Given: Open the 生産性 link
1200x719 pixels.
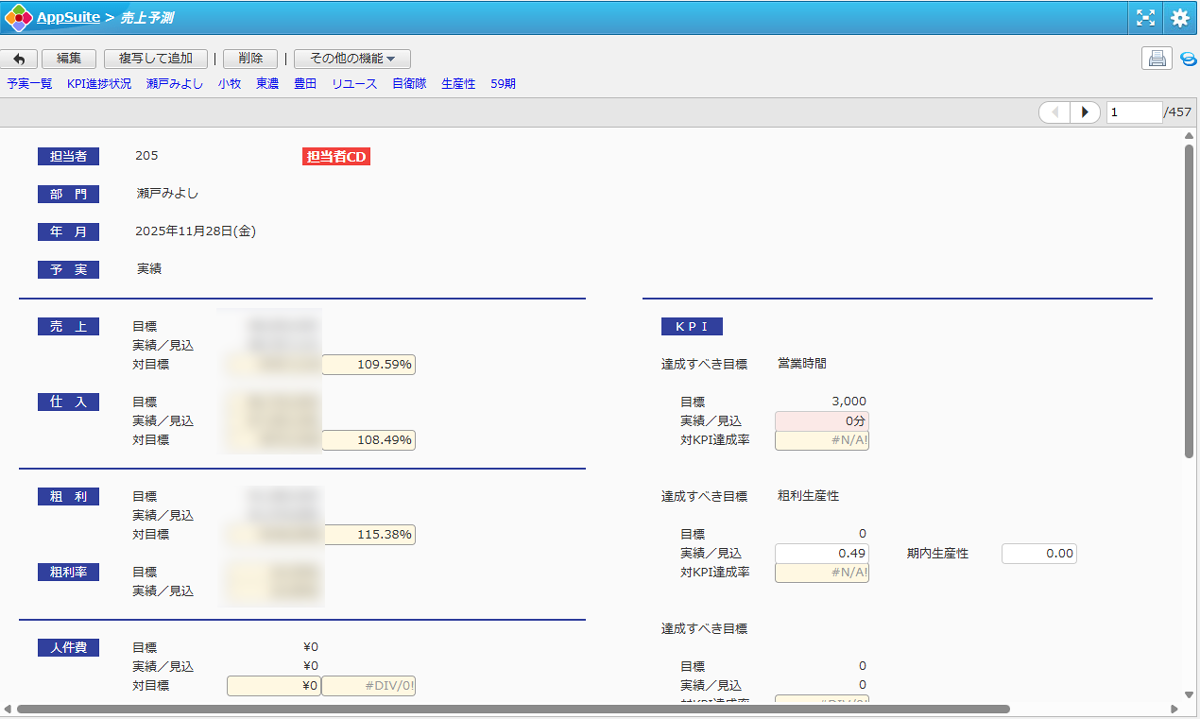Looking at the screenshot, I should [458, 84].
